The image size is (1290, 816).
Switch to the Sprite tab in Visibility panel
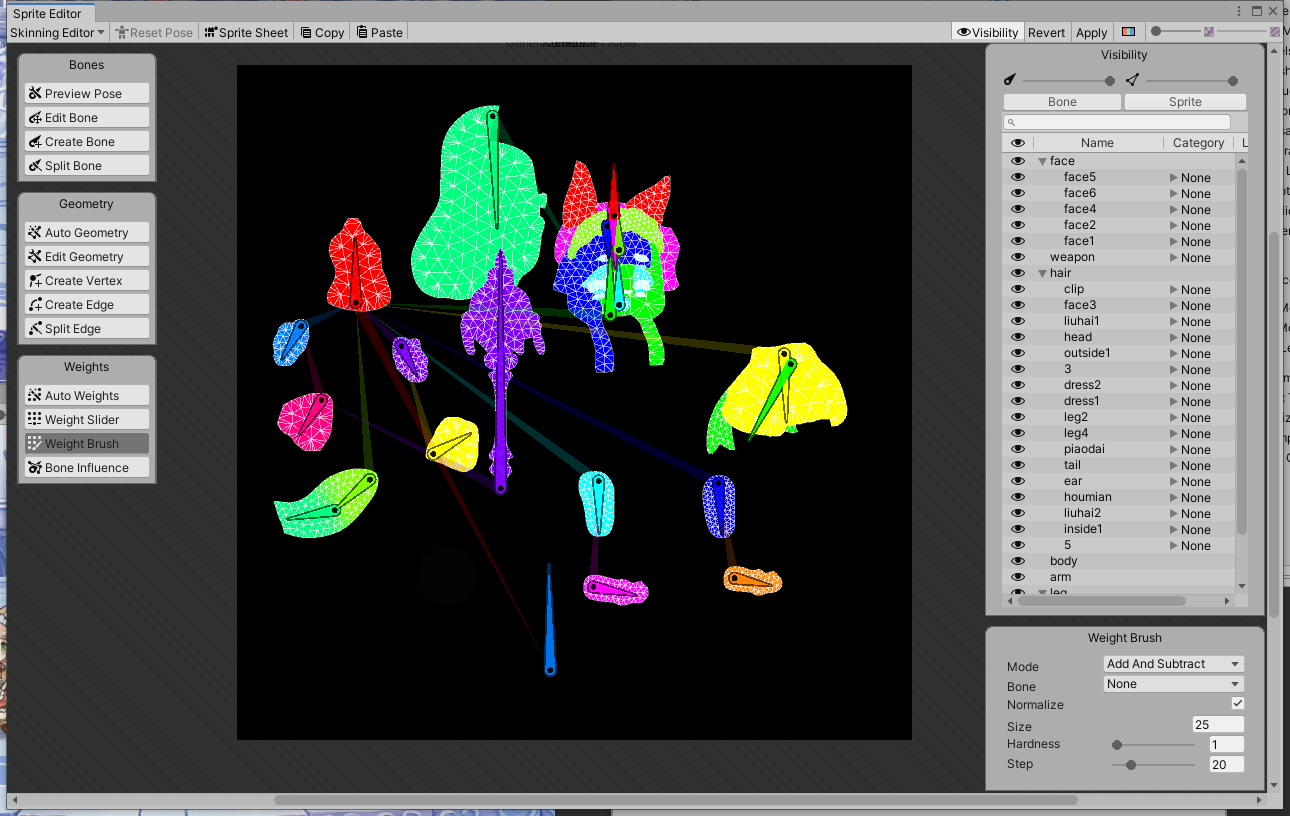point(1185,101)
